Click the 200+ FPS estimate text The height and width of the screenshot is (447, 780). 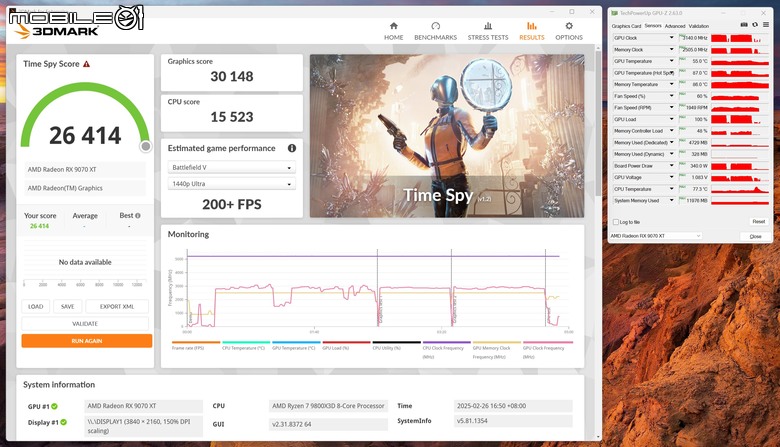[x=232, y=204]
